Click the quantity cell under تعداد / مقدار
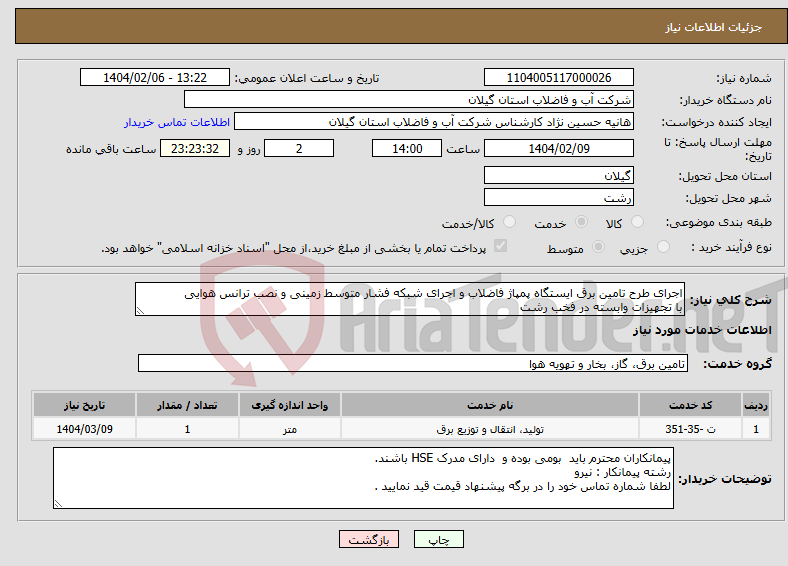 coord(187,429)
